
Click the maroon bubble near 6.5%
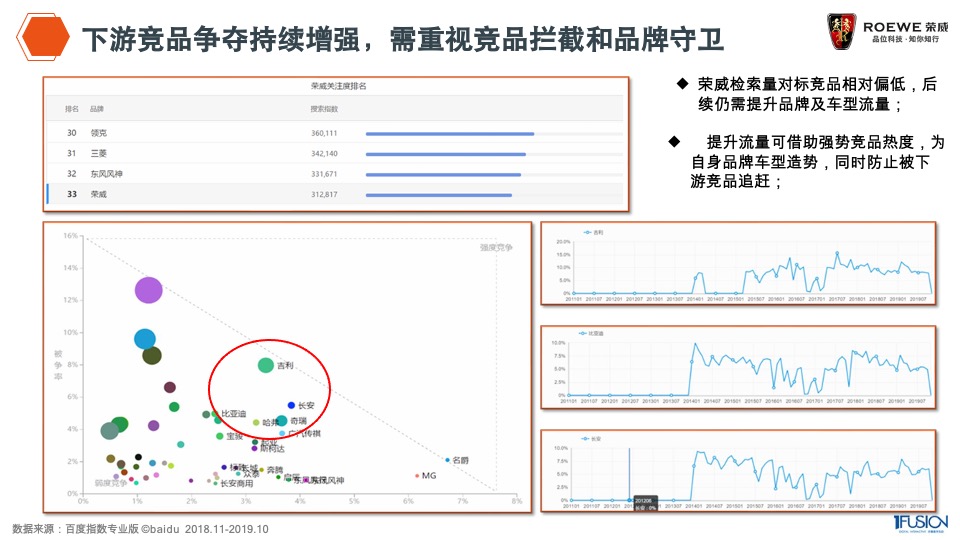click(x=170, y=387)
